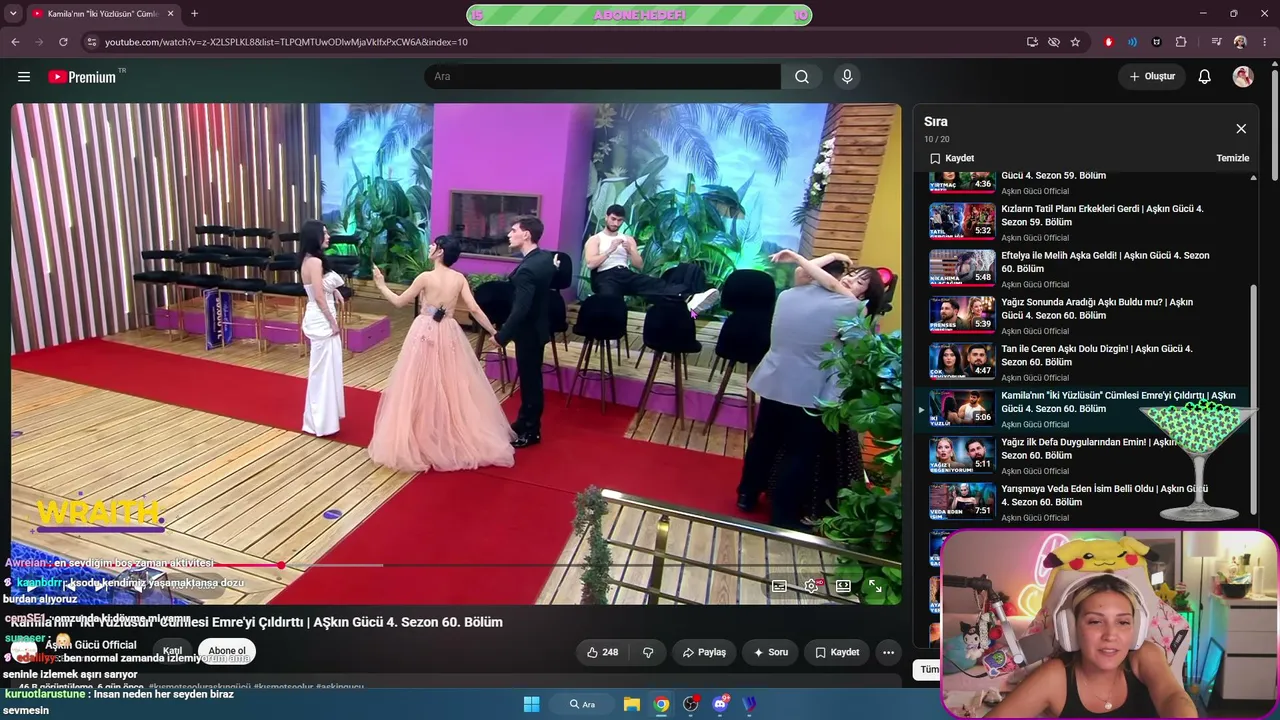Open the install app icon in the address bar
This screenshot has width=1280, height=720.
pyautogui.click(x=1032, y=42)
